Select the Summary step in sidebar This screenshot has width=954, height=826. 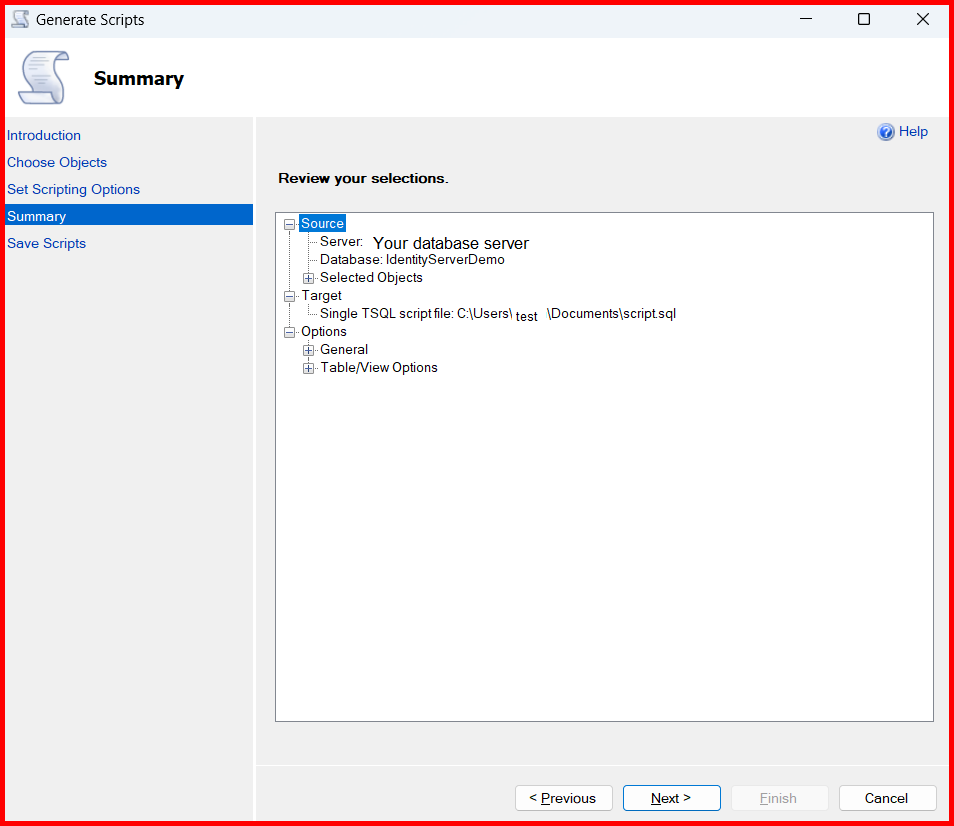[x=37, y=216]
